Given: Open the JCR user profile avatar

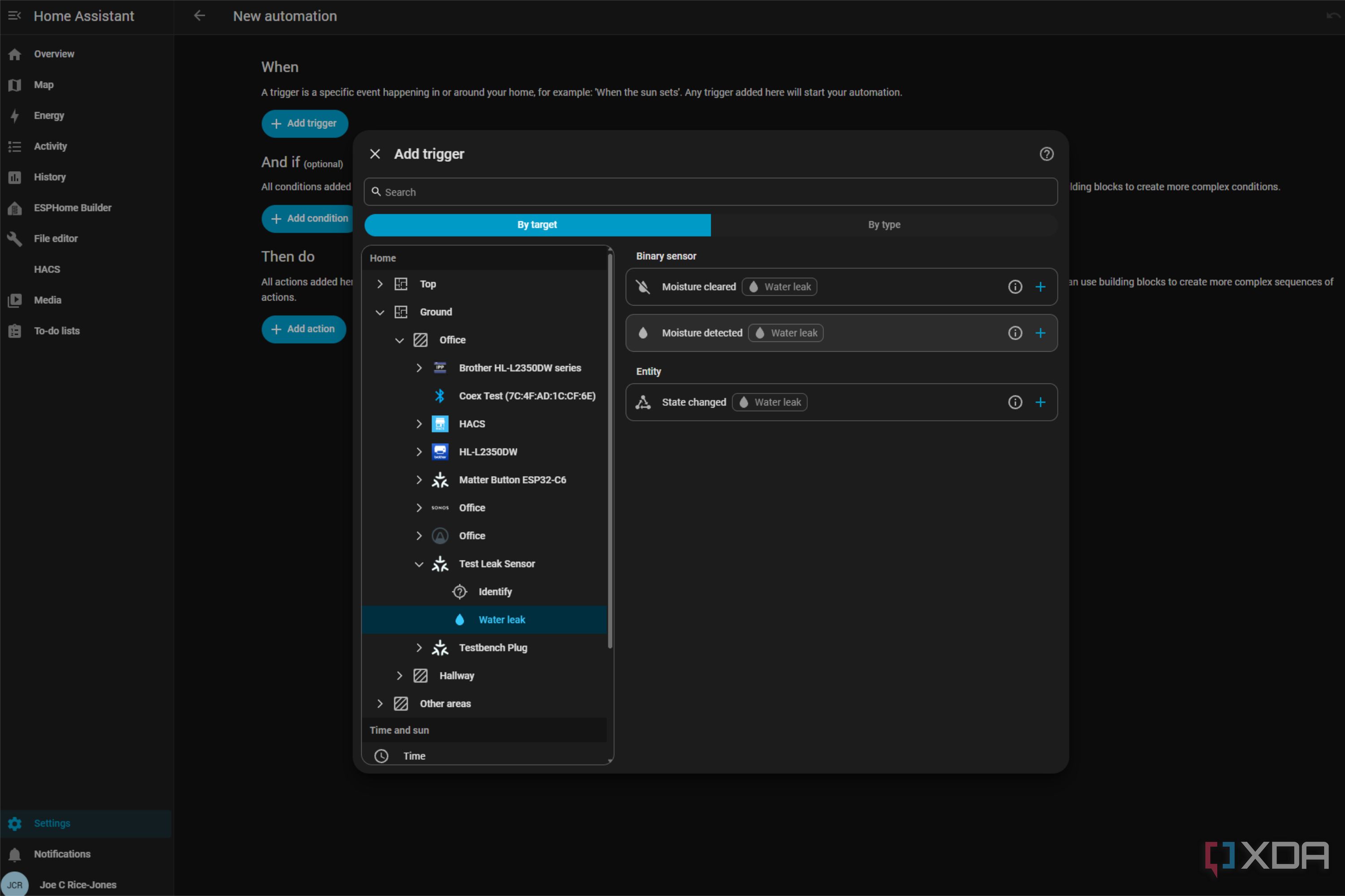Looking at the screenshot, I should tap(15, 884).
